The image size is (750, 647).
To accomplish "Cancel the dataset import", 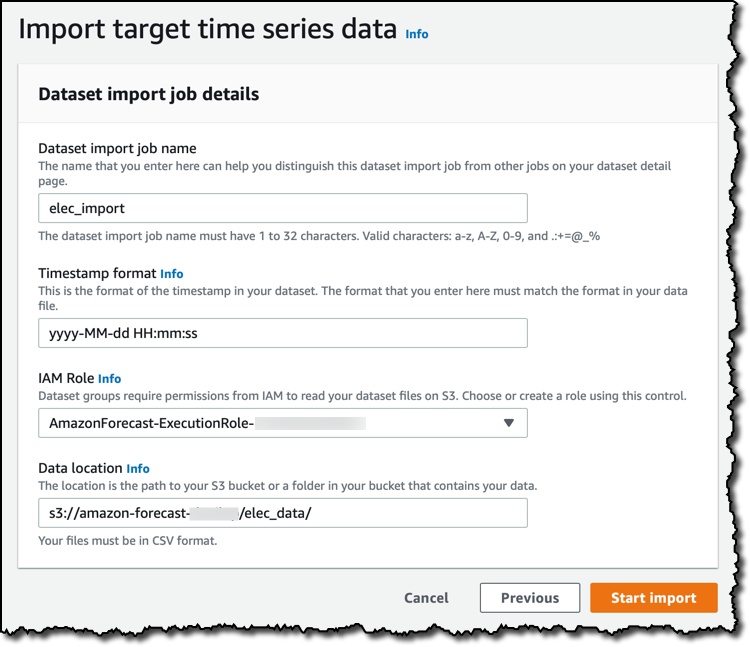I will pos(426,598).
